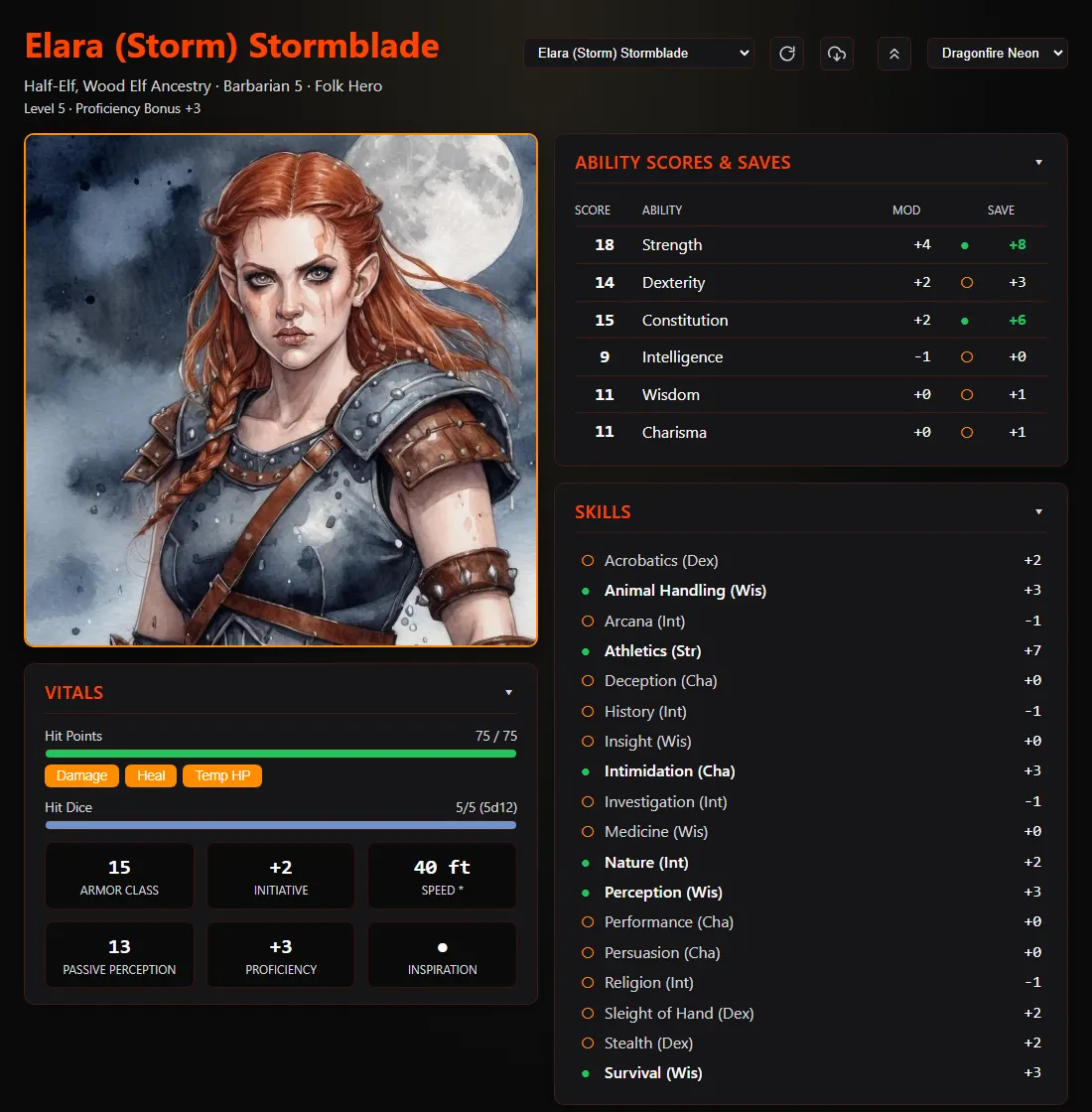This screenshot has height=1112, width=1092.
Task: Collapse the Skills panel arrow
Action: 1038,512
